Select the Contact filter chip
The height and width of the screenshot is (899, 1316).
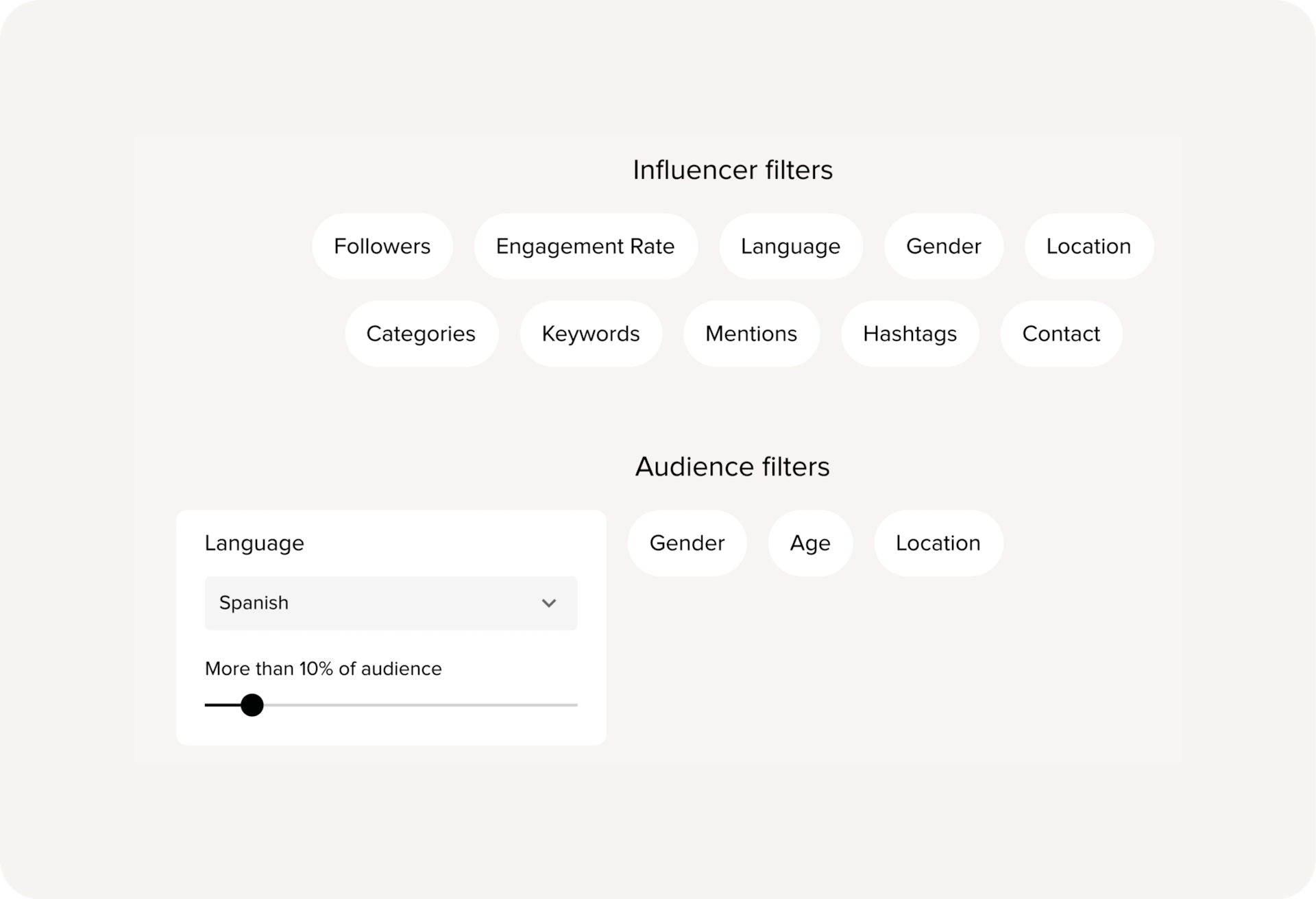pyautogui.click(x=1061, y=334)
